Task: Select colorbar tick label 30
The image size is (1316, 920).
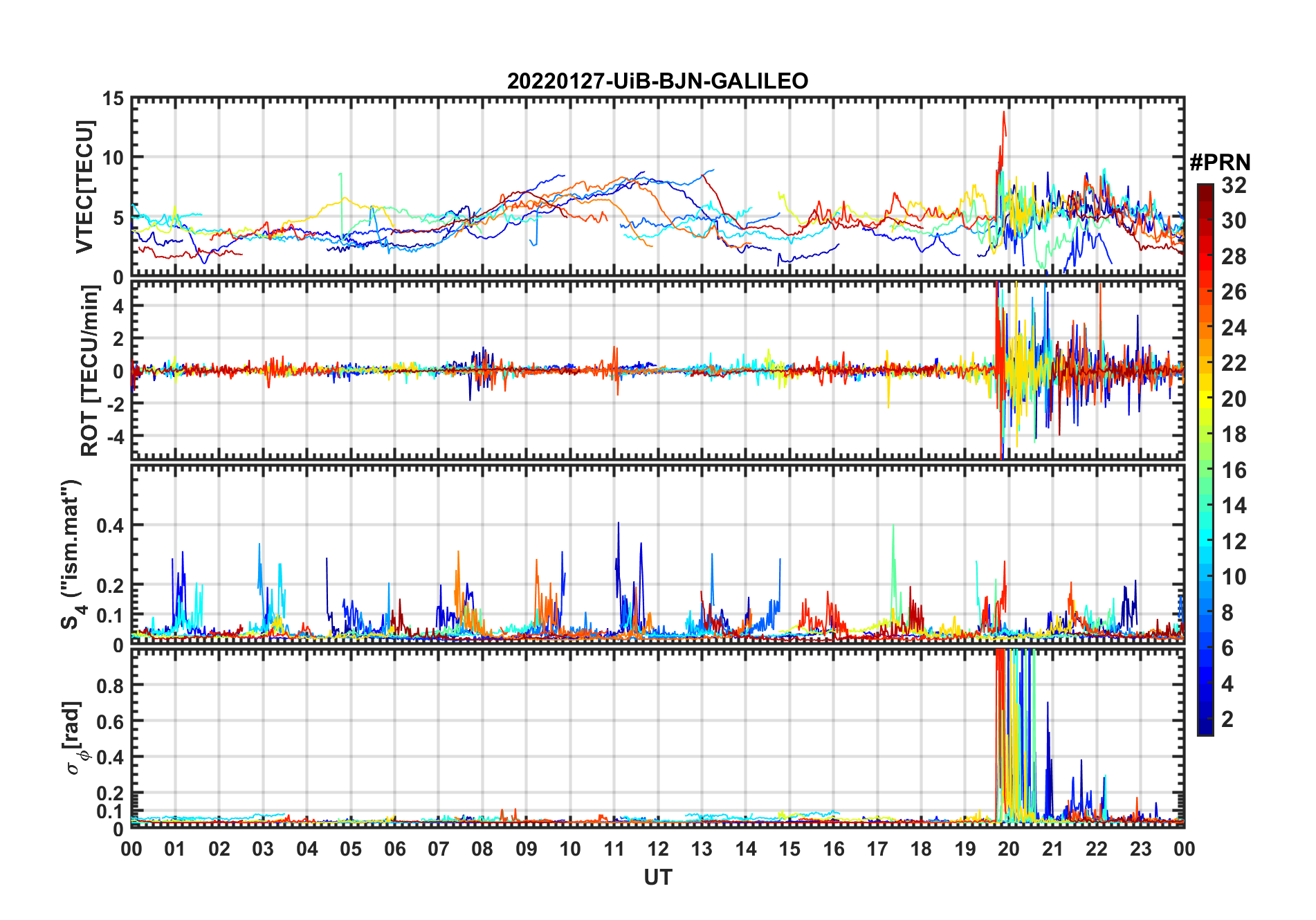Action: [x=1234, y=221]
